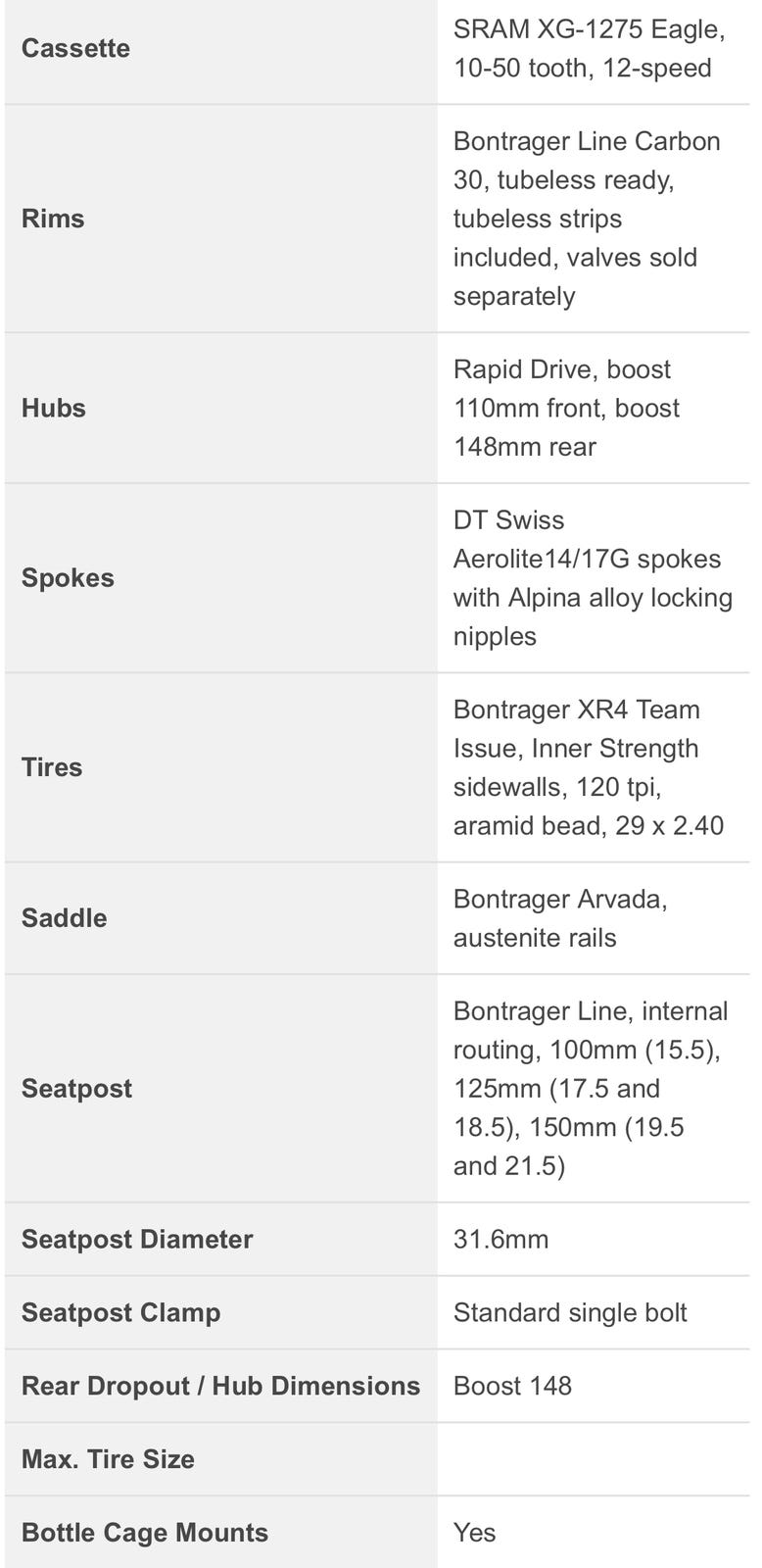The image size is (762, 1568).
Task: Click the Bontrager Arvada saddle value
Action: (x=560, y=918)
